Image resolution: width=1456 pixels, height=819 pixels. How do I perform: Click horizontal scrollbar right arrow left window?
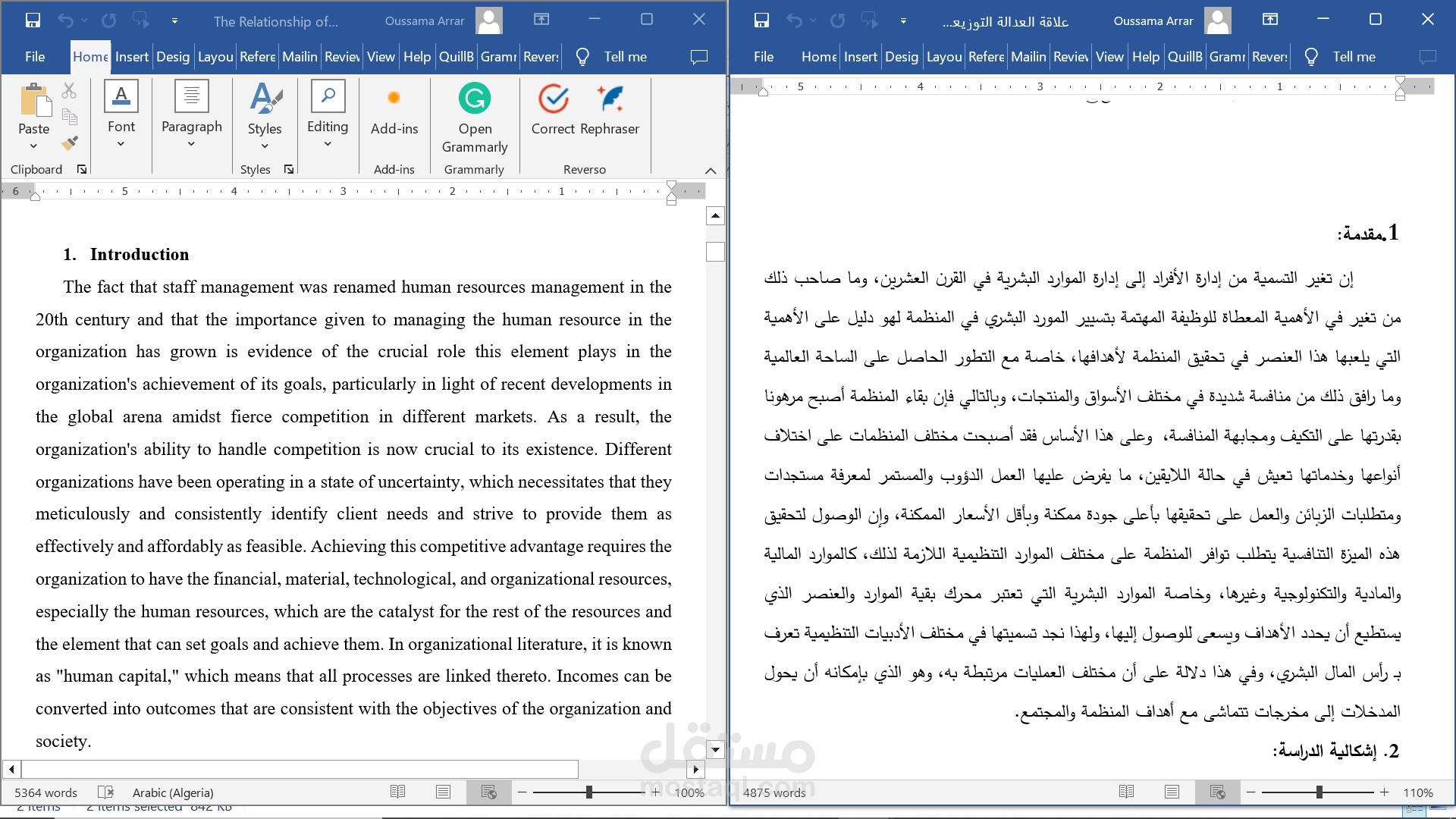696,769
